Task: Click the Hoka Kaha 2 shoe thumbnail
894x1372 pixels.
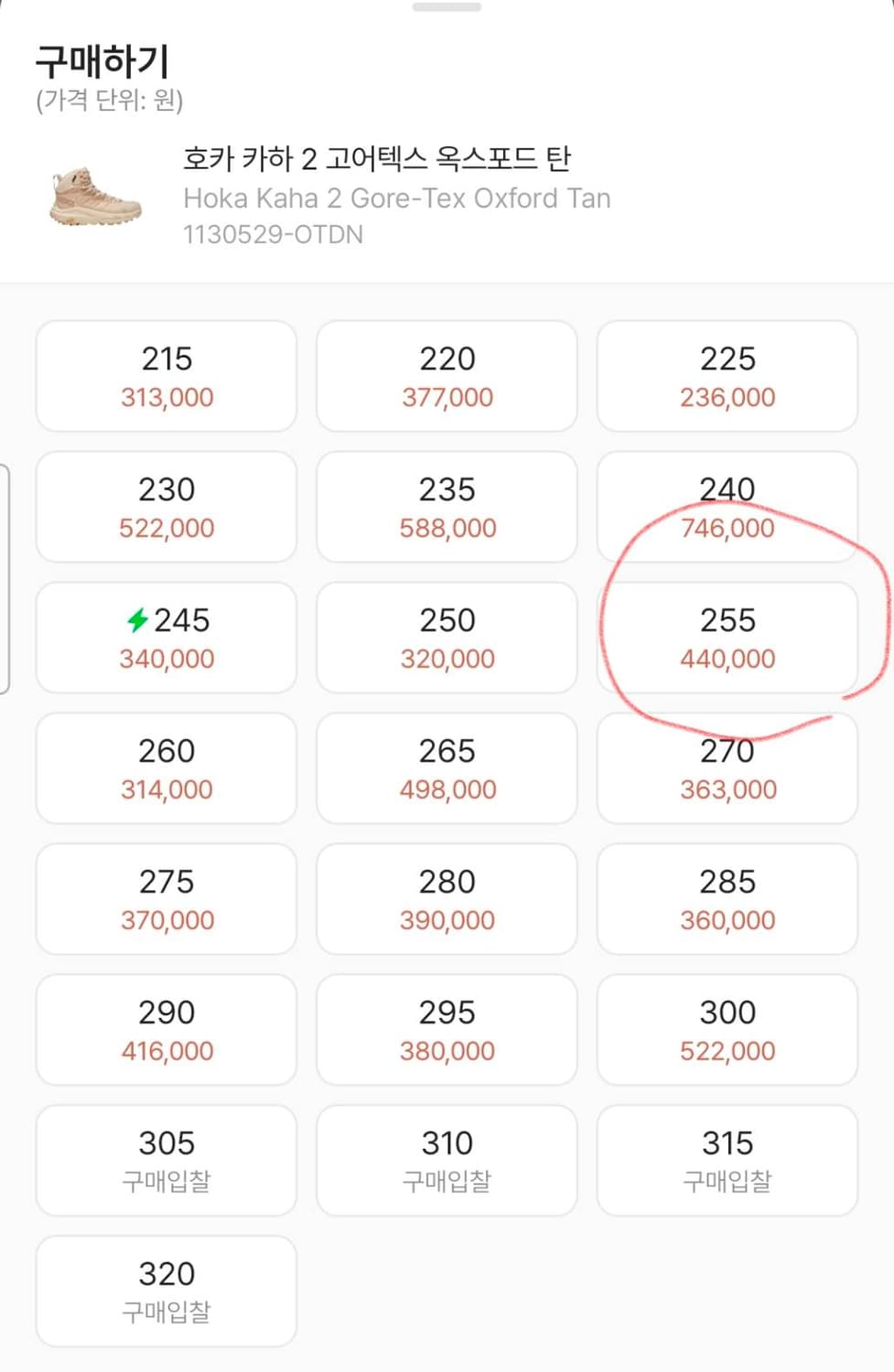Action: tap(95, 196)
